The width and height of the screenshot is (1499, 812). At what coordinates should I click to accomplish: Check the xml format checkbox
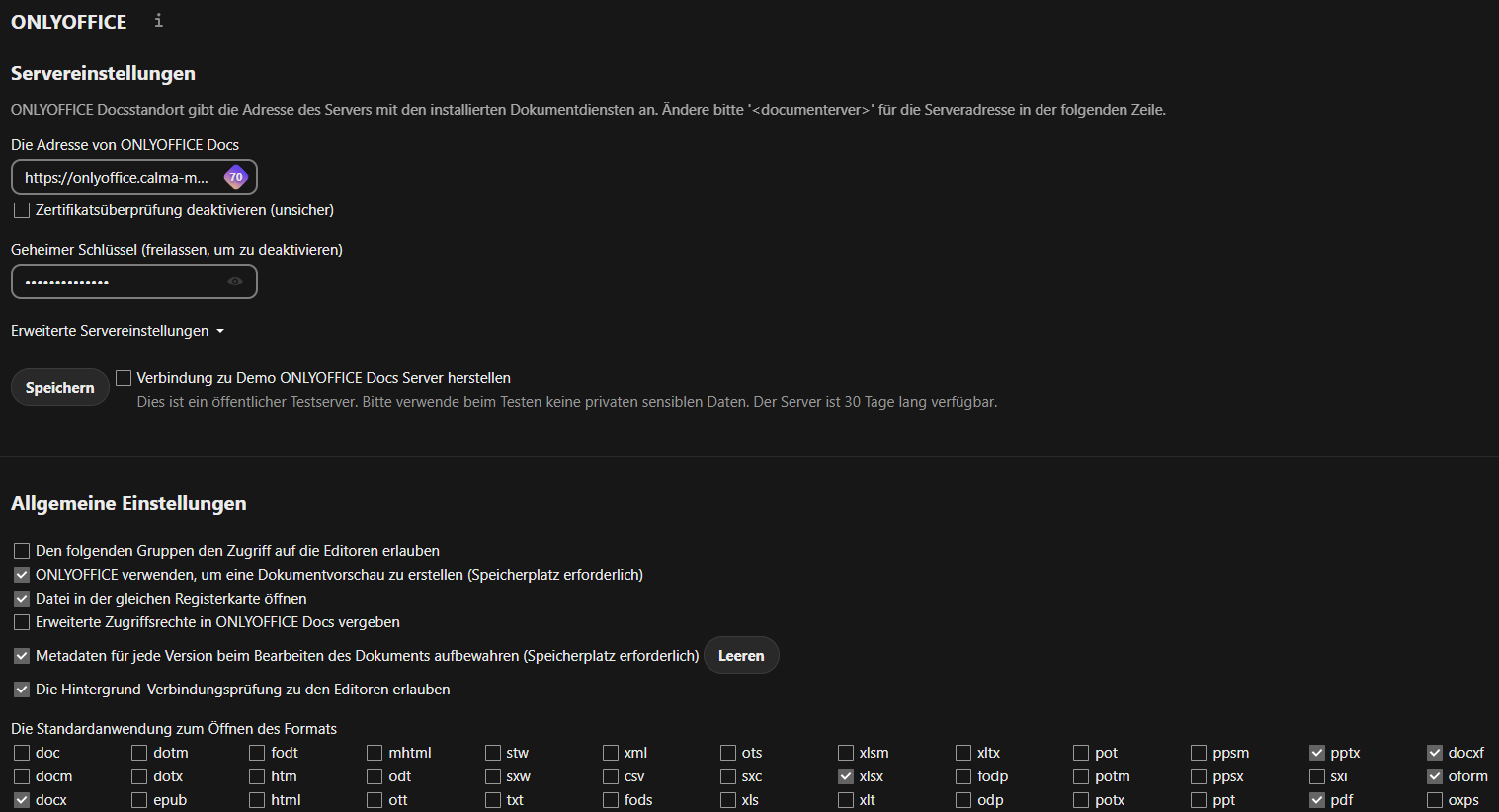[x=611, y=753]
